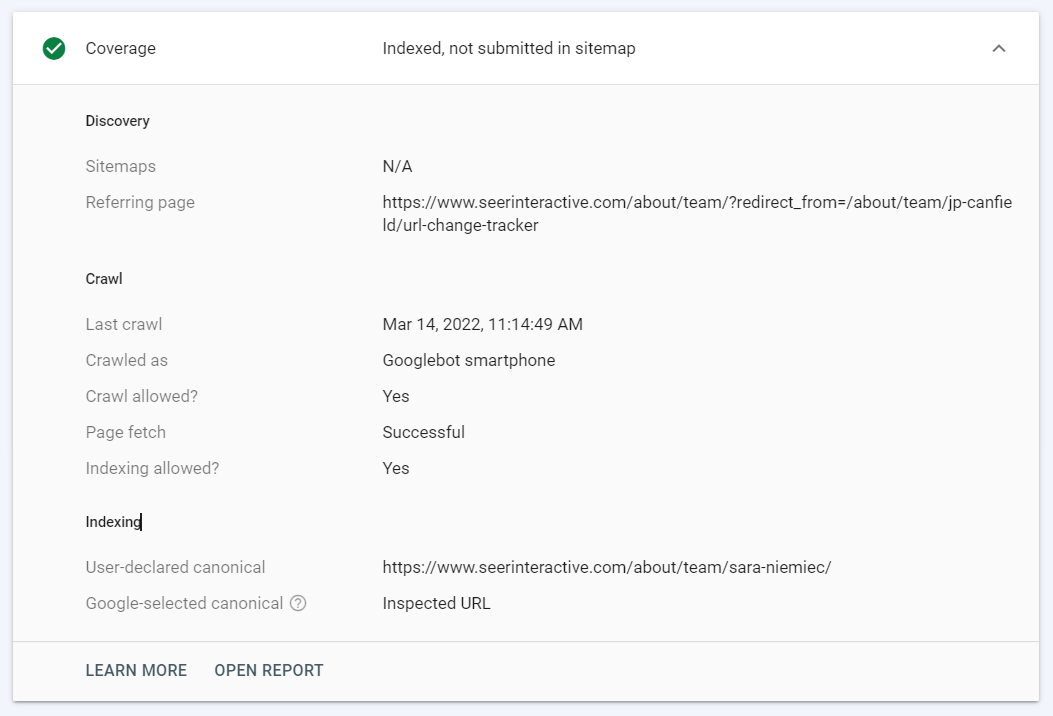Click the Last crawl date value
The image size is (1053, 716).
482,324
